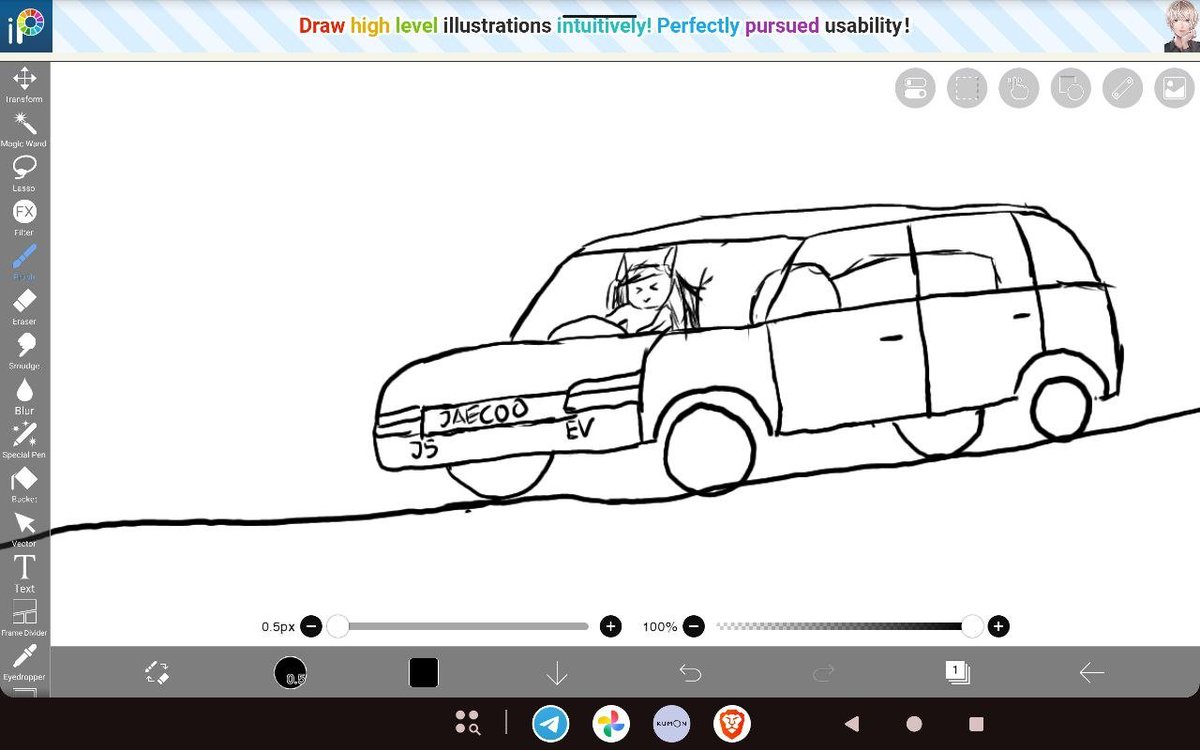Select the Frame Divider tool
This screenshot has height=750, width=1200.
[x=24, y=618]
